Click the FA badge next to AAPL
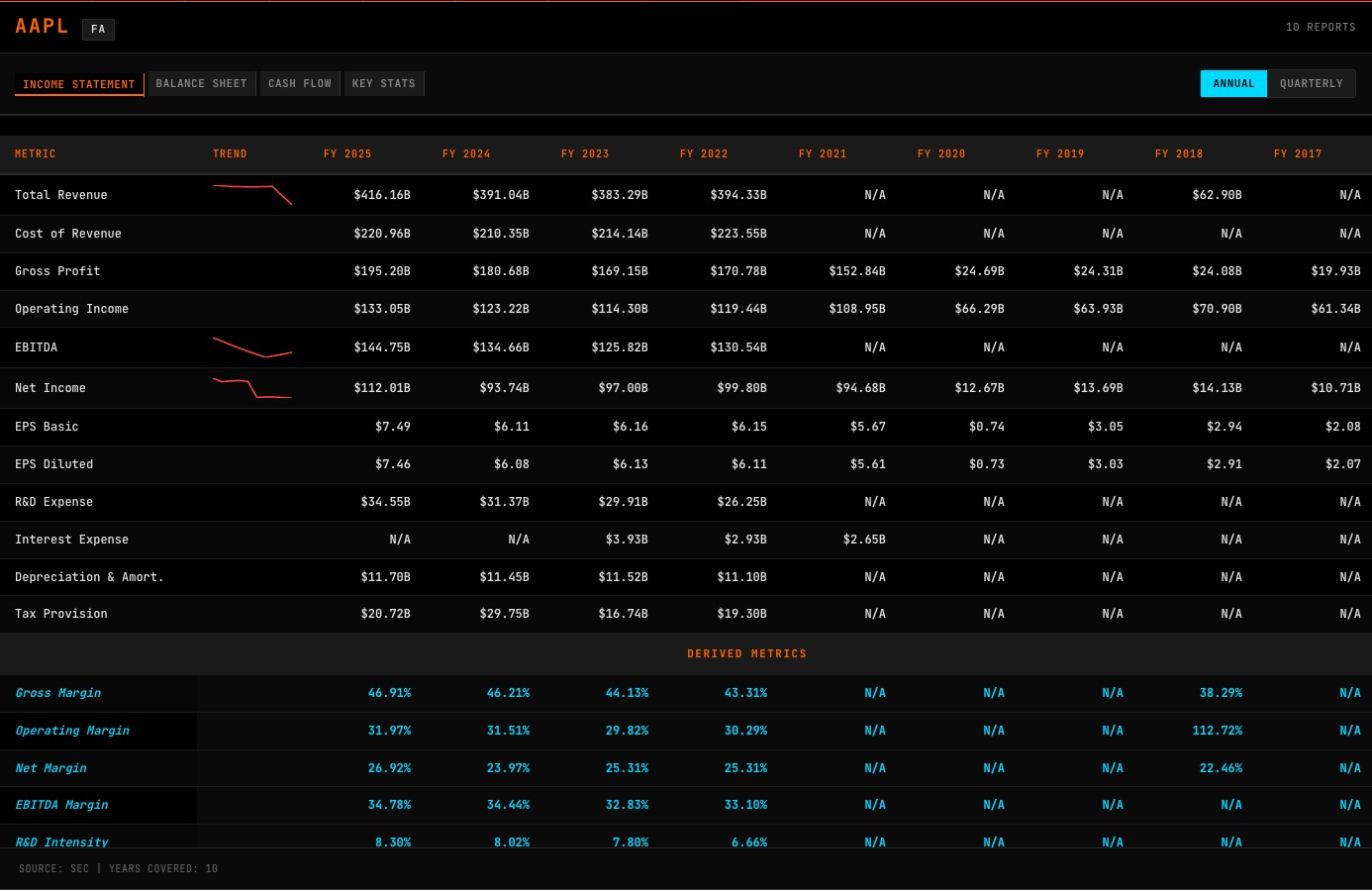Viewport: 1372px width, 890px height. 98,30
